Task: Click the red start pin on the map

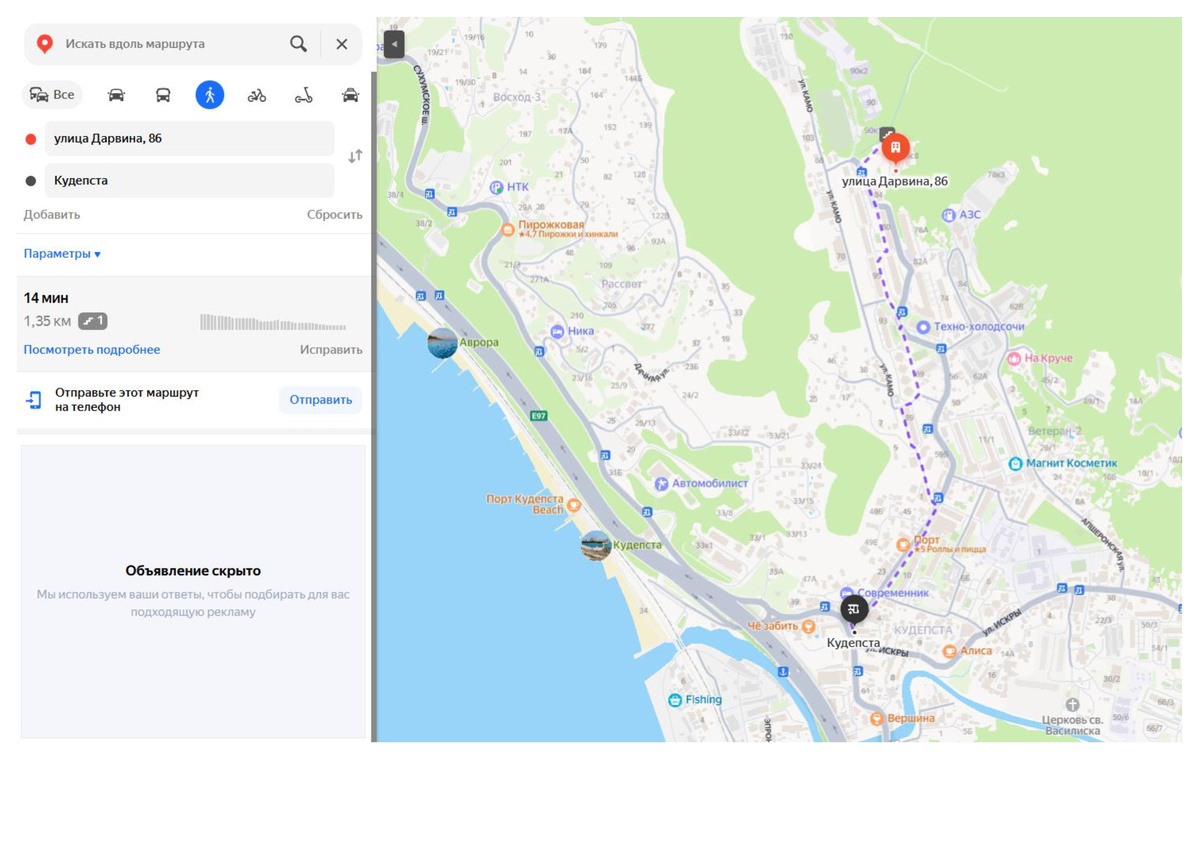Action: [x=895, y=150]
